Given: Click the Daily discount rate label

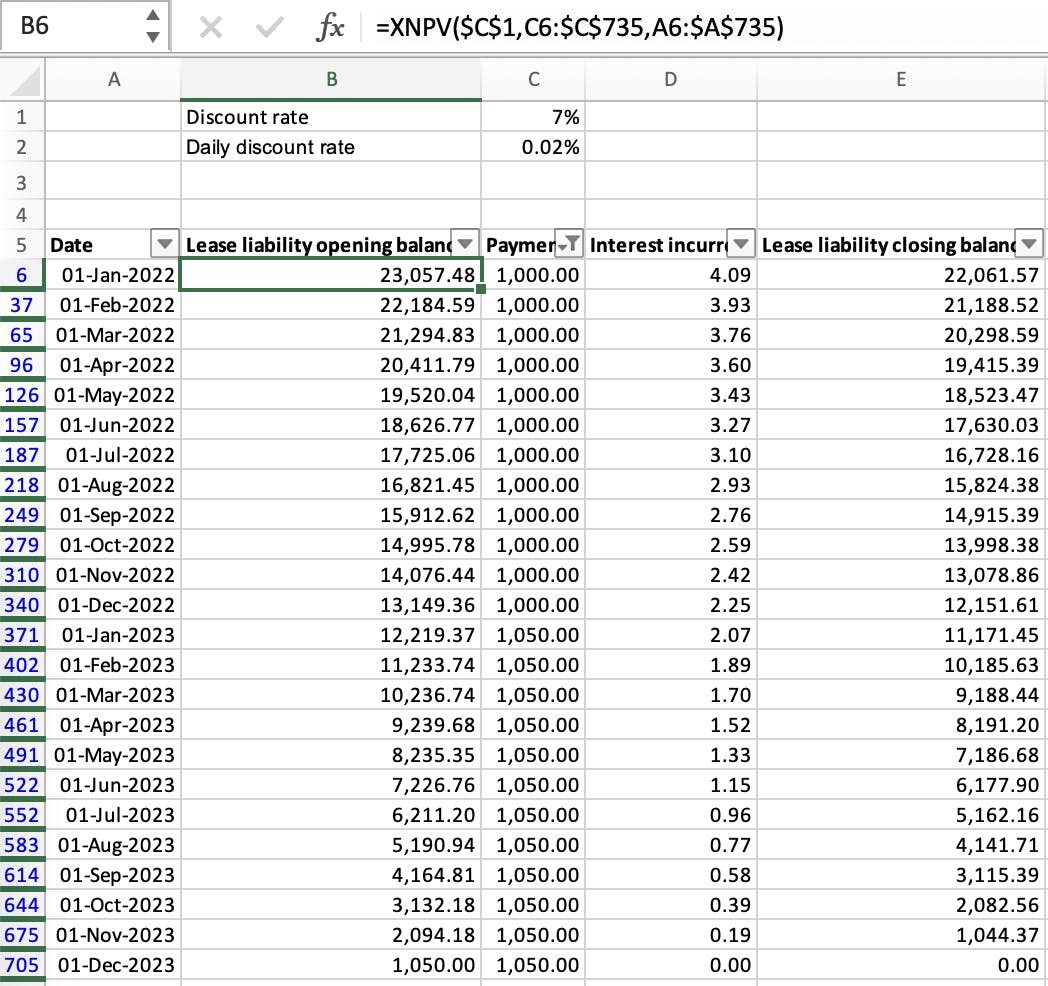Looking at the screenshot, I should point(331,147).
